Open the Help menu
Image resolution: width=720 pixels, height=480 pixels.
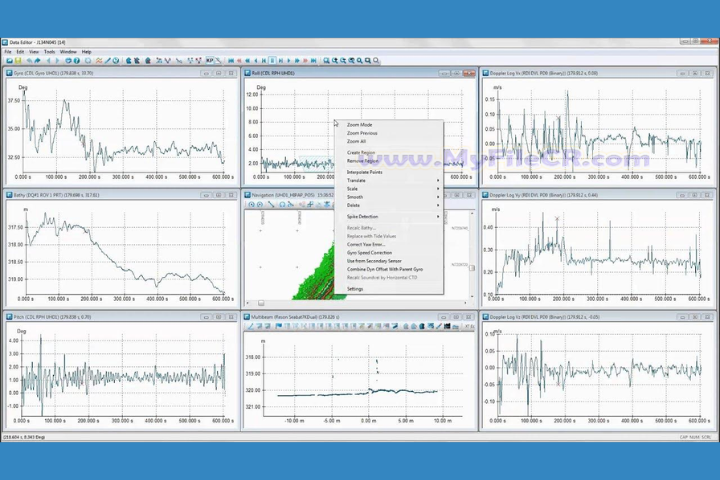[86, 52]
